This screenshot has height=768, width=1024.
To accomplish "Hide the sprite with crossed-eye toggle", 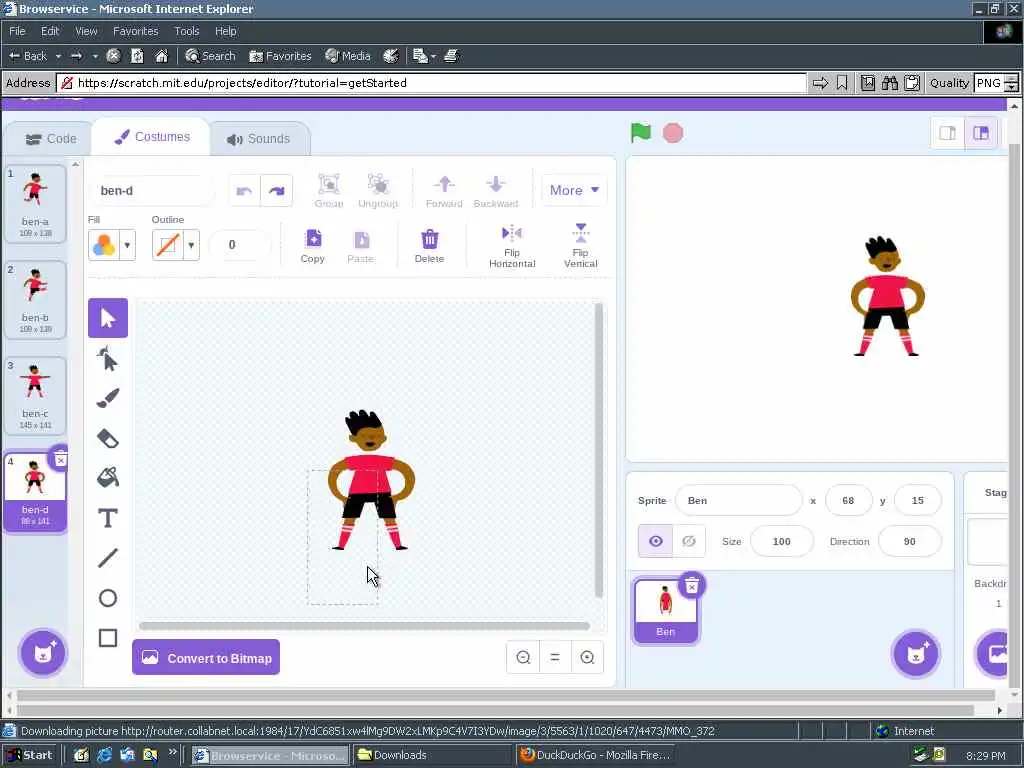I will click(689, 541).
